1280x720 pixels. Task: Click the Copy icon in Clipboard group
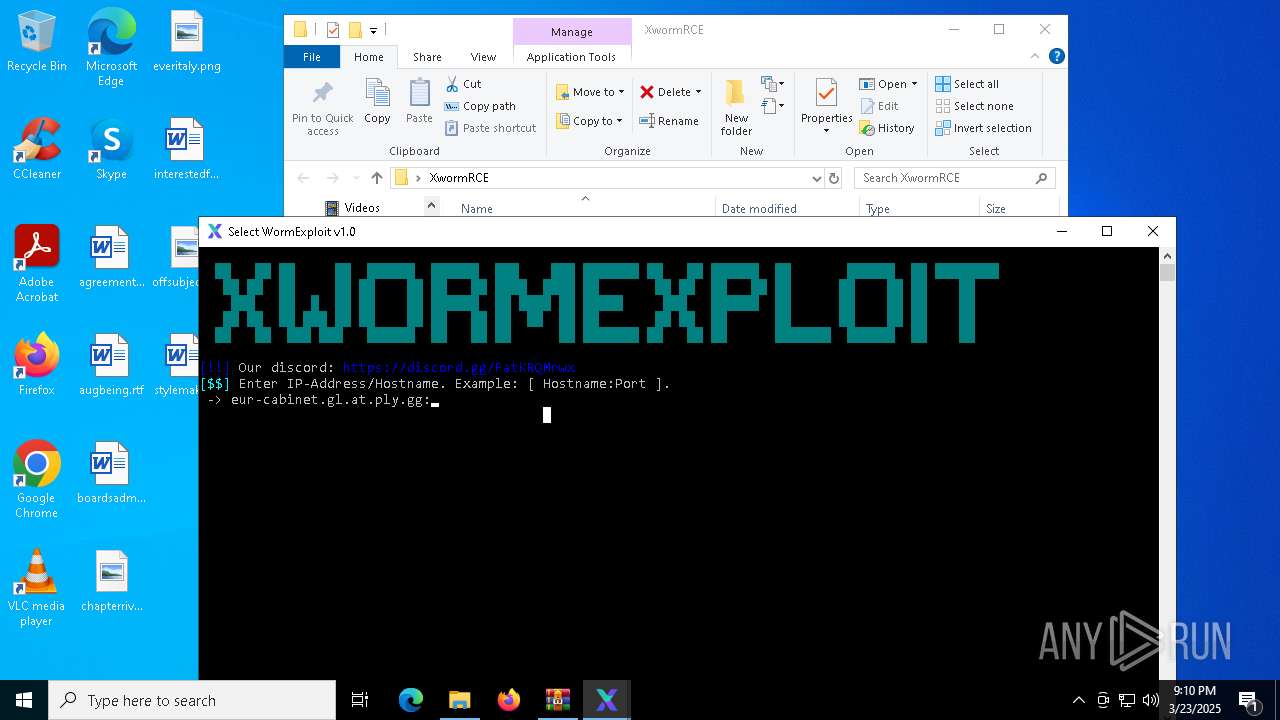377,102
